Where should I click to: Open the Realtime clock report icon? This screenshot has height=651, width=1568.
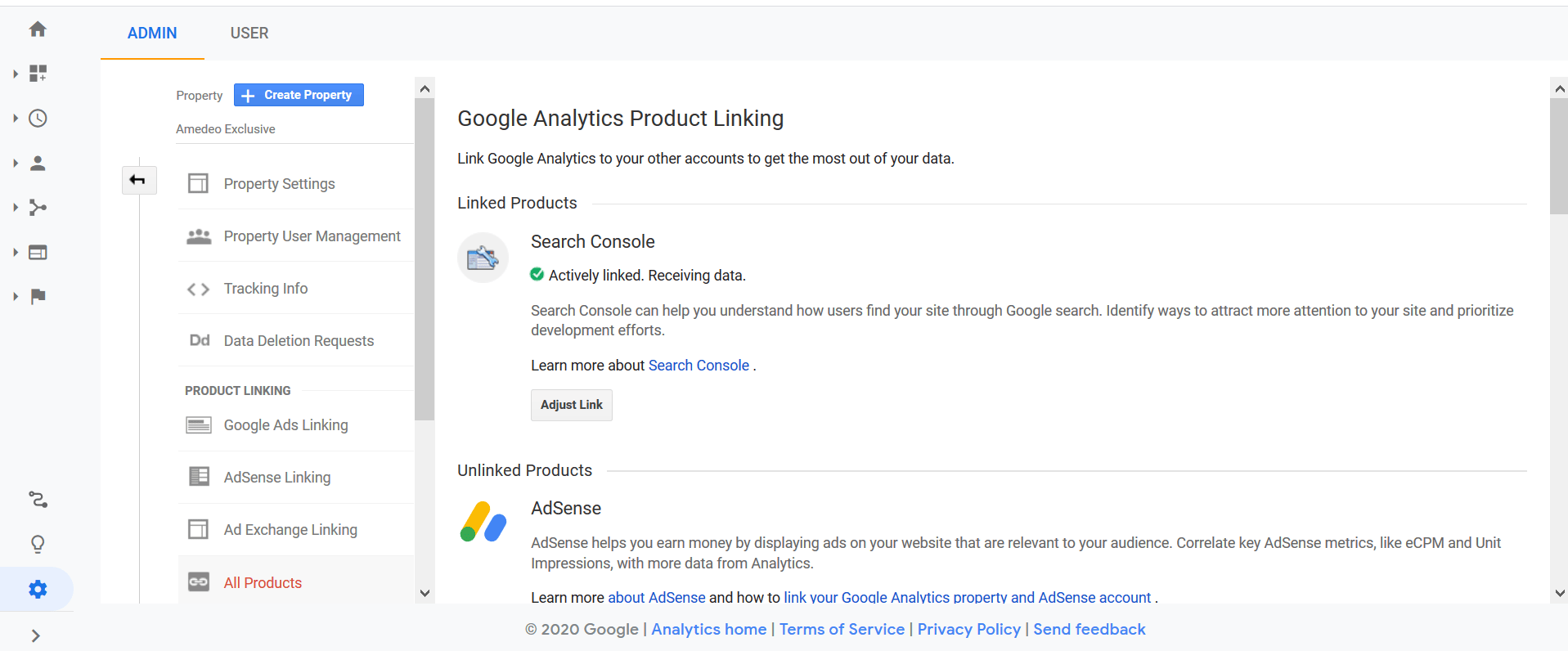[38, 118]
